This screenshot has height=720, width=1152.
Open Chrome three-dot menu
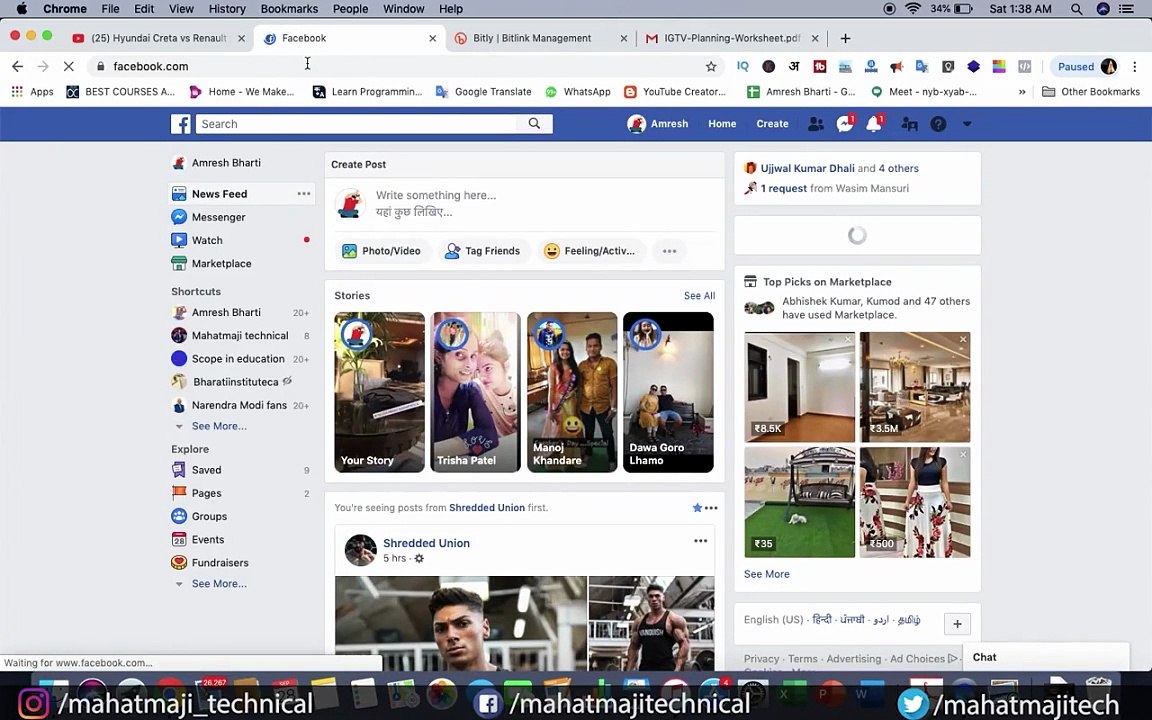pyautogui.click(x=1135, y=66)
